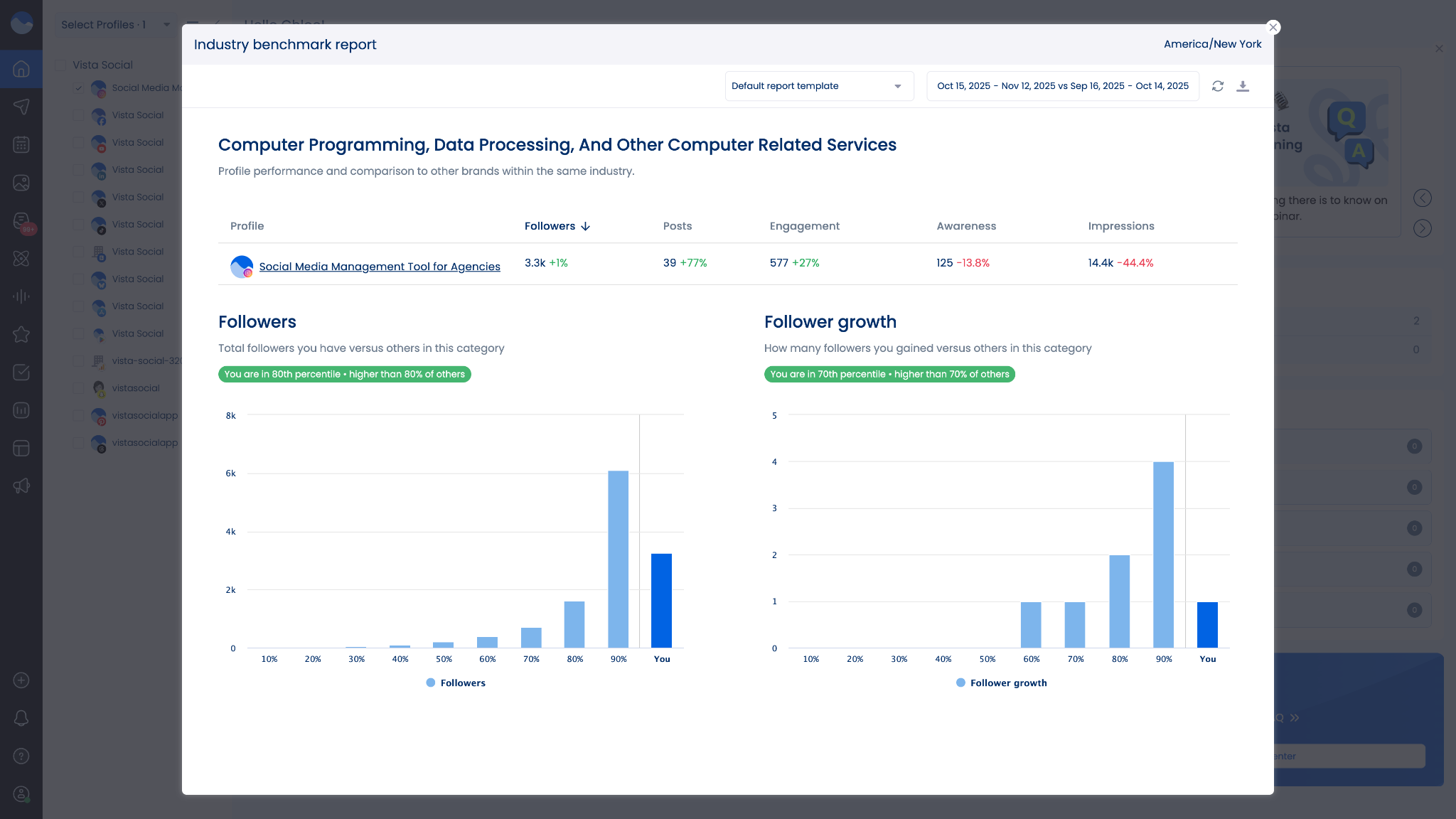Viewport: 1456px width, 819px height.
Task: Select the Posts column header
Action: click(678, 225)
